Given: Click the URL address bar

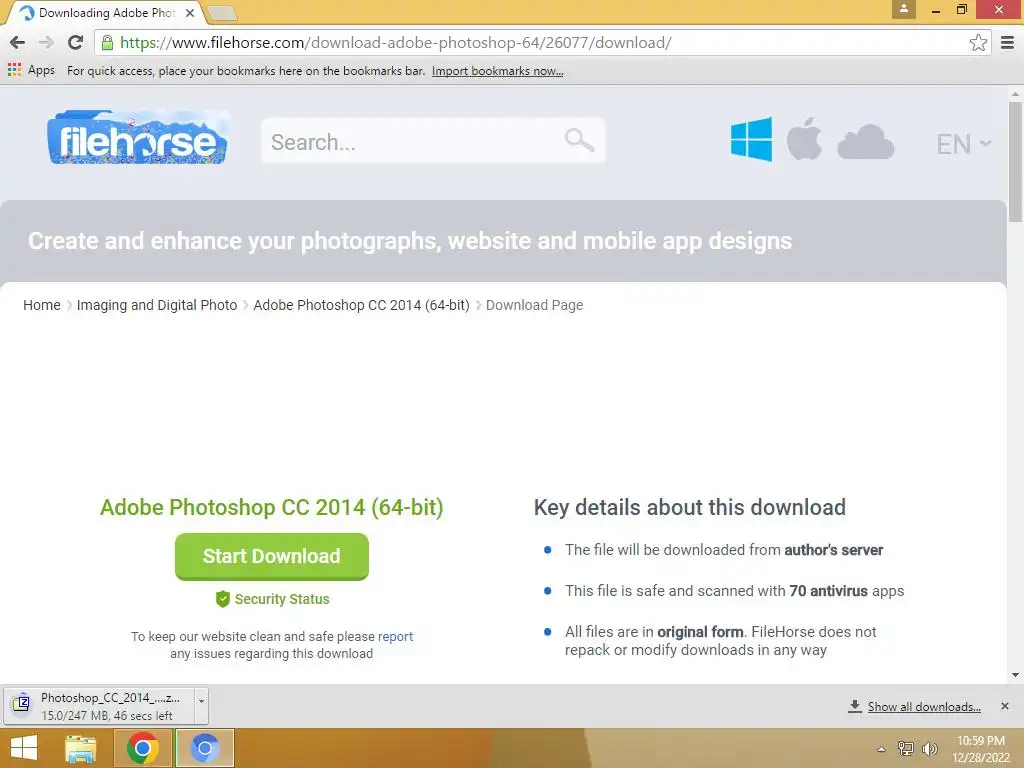Looking at the screenshot, I should 541,43.
